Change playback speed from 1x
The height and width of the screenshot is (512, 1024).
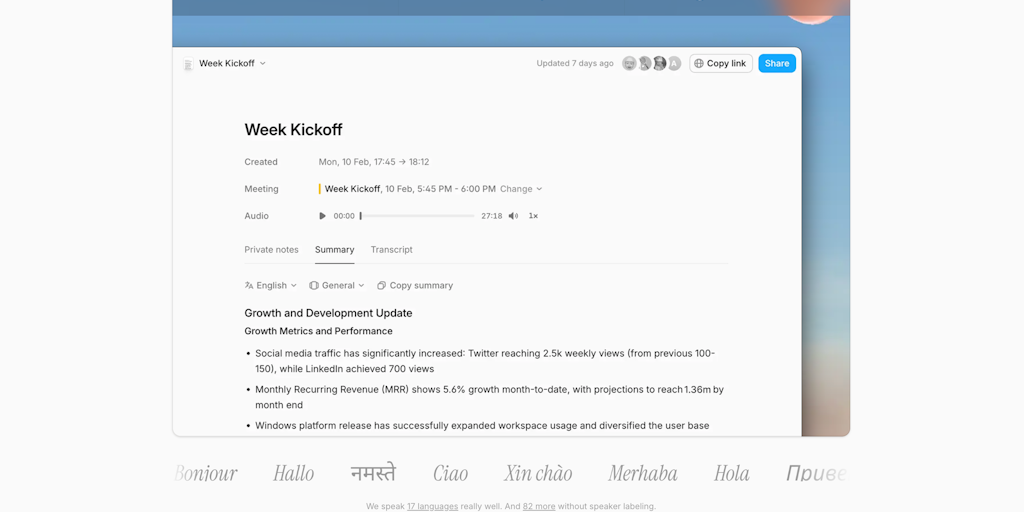pos(533,216)
